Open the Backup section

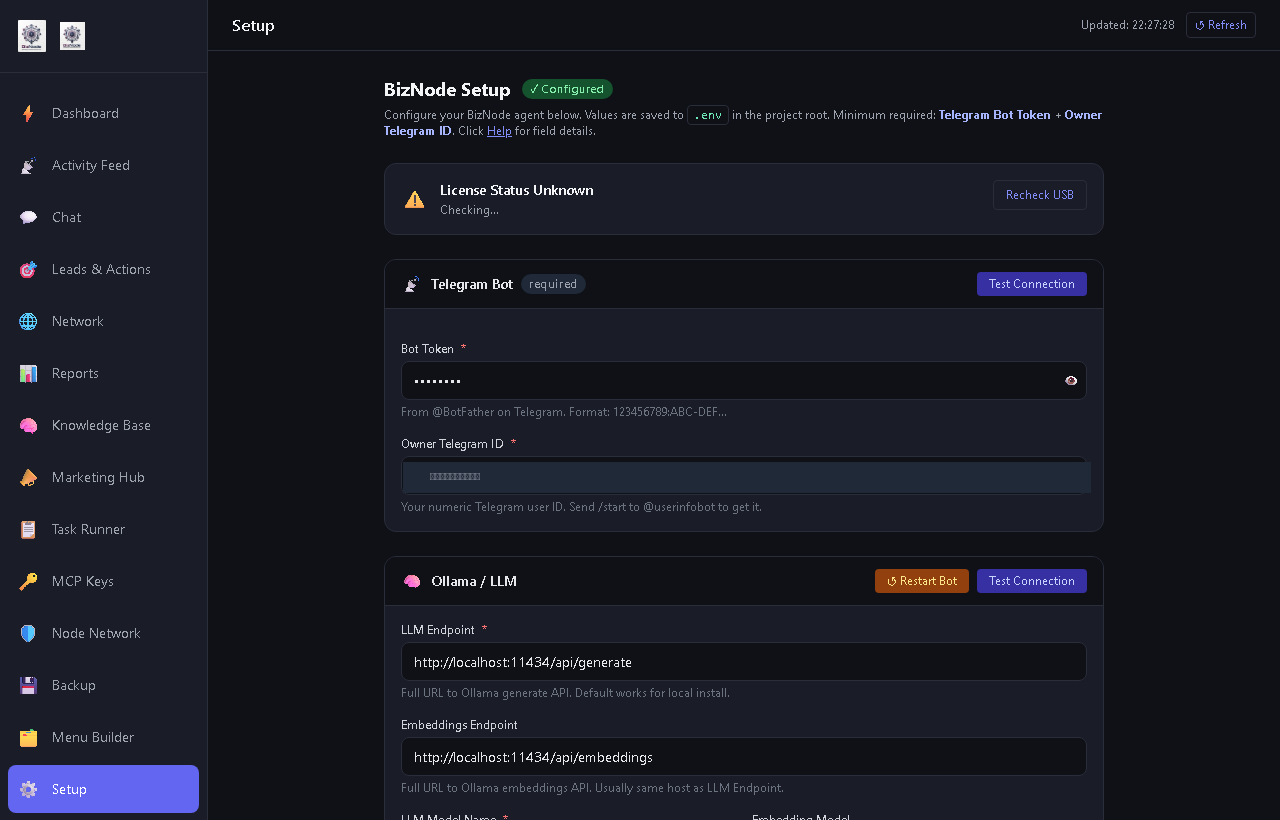coord(74,685)
